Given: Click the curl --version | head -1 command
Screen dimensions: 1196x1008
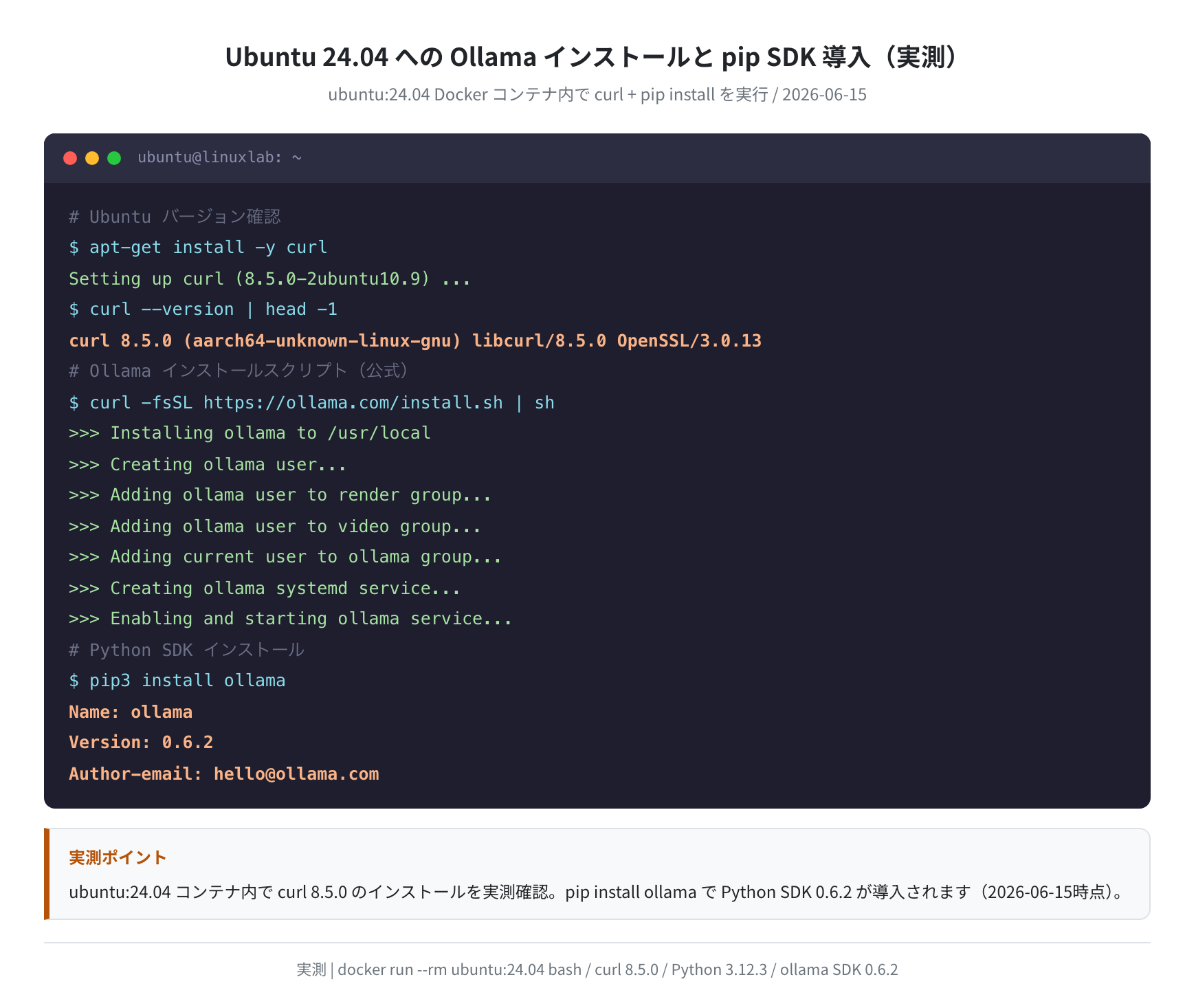Looking at the screenshot, I should coord(203,309).
